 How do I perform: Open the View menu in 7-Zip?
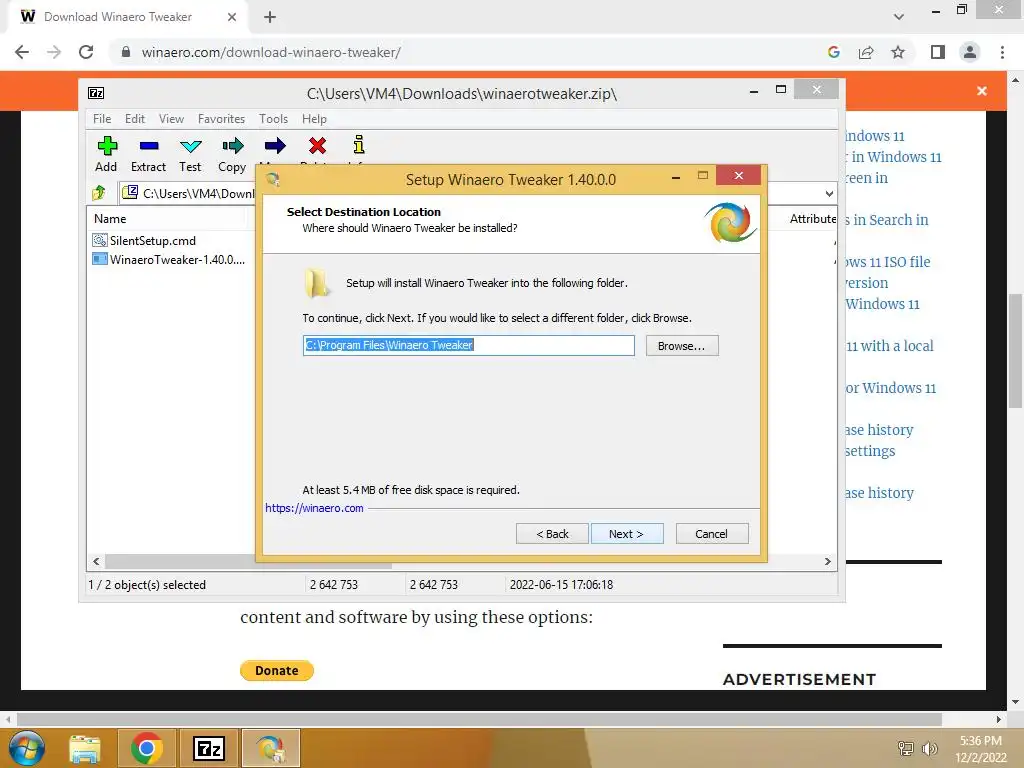[171, 119]
